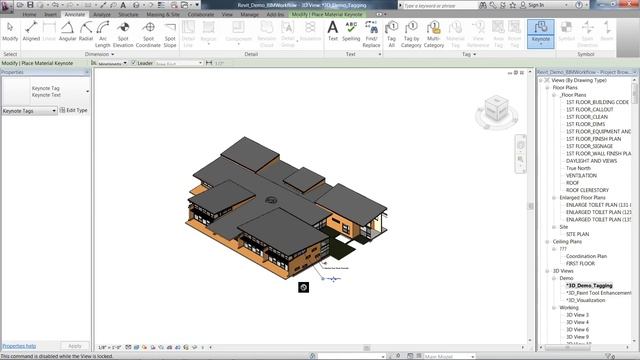Place a Spot Elevation
The image size is (640, 360).
[123, 35]
